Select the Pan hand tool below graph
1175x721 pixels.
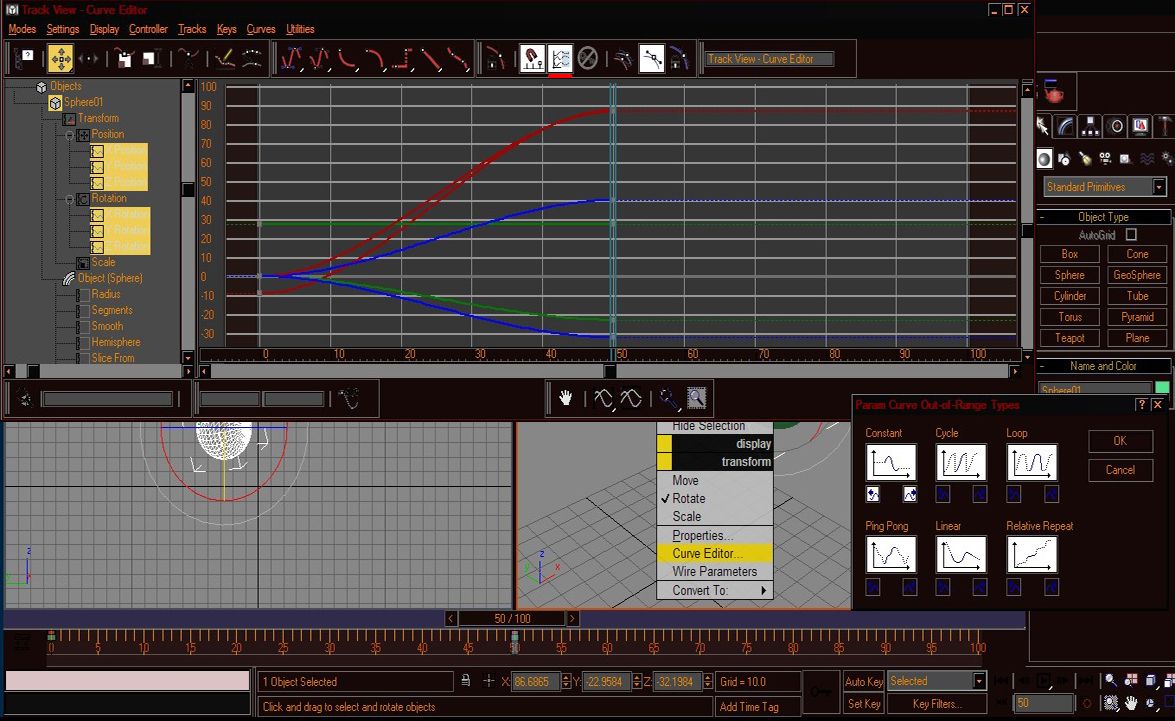click(x=565, y=398)
